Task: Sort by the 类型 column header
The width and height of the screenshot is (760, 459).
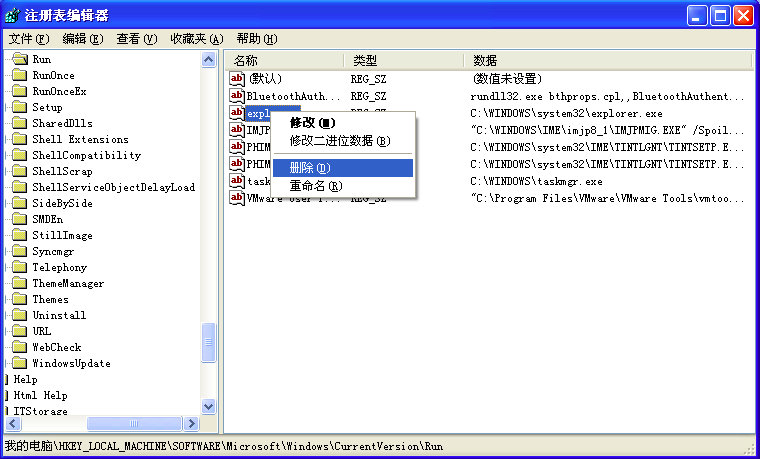Action: (x=404, y=61)
